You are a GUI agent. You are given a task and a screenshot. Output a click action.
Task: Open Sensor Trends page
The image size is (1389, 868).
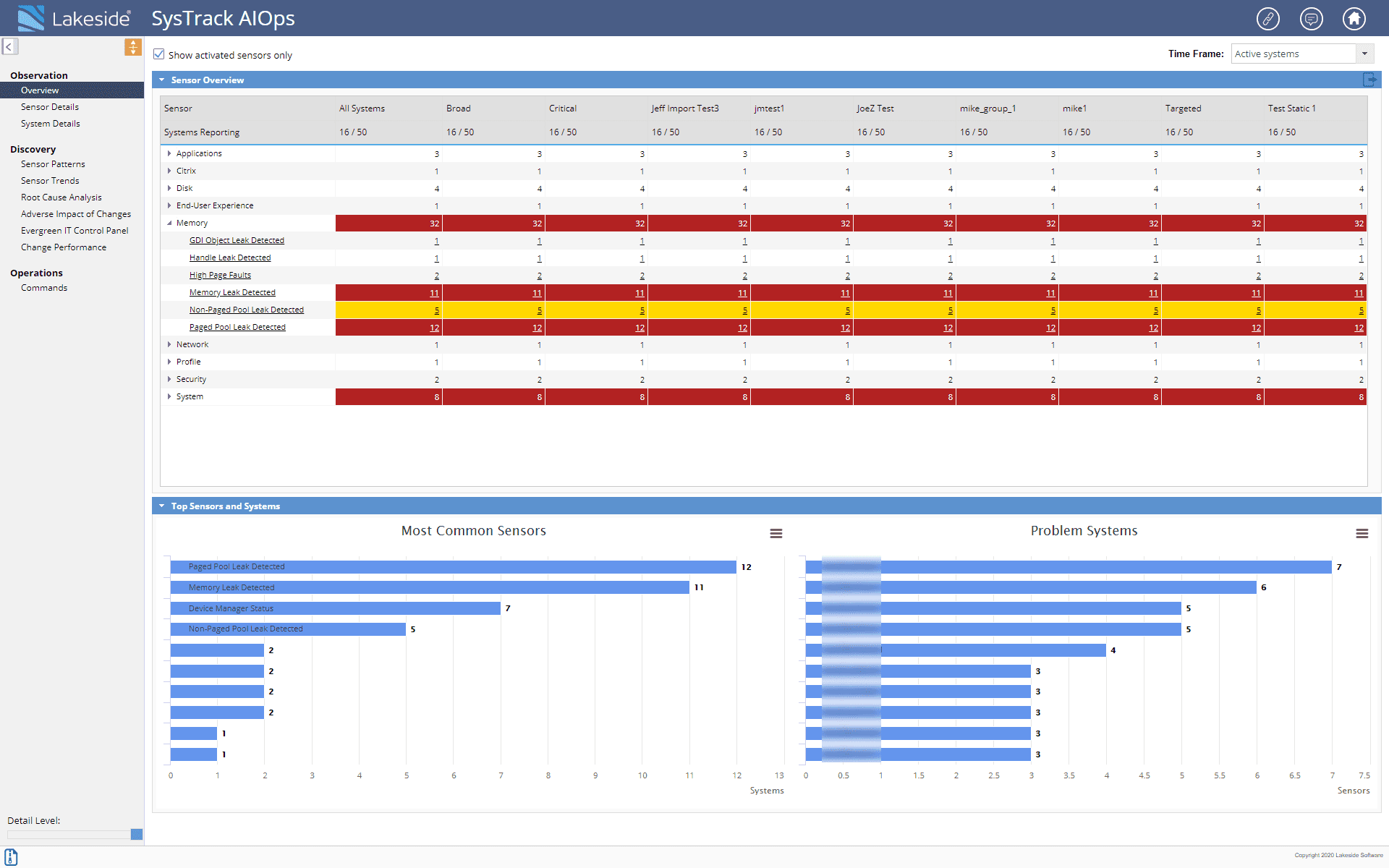(x=50, y=181)
